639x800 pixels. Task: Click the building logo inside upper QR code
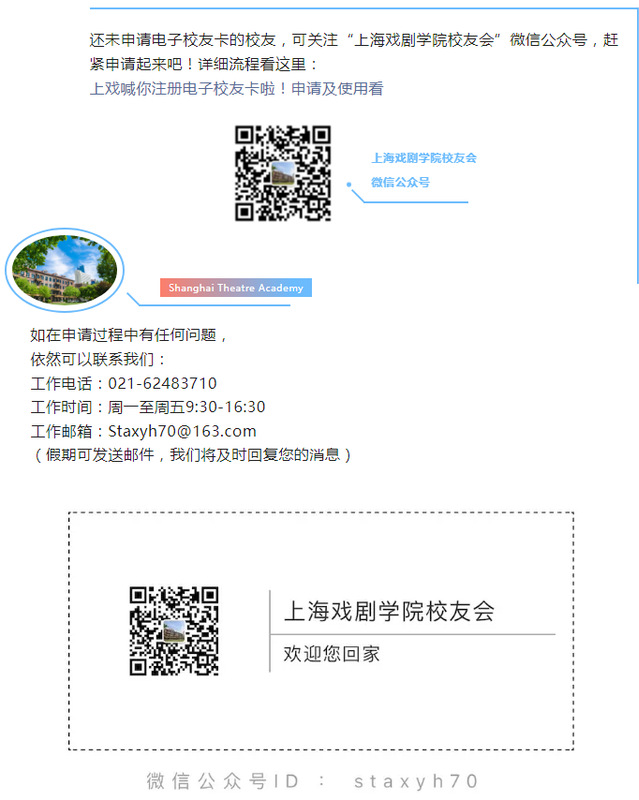click(x=283, y=174)
